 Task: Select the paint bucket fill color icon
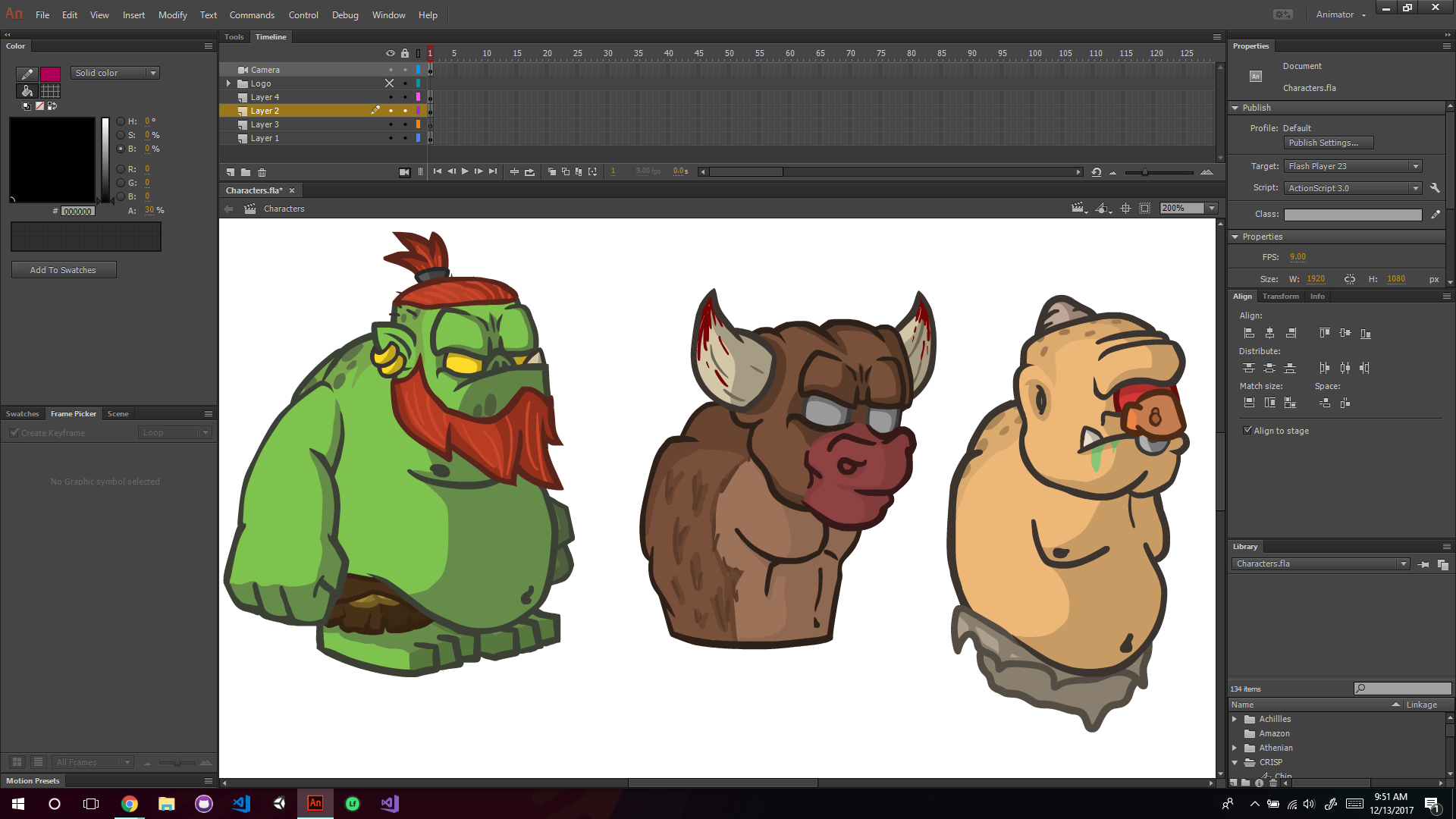point(27,91)
